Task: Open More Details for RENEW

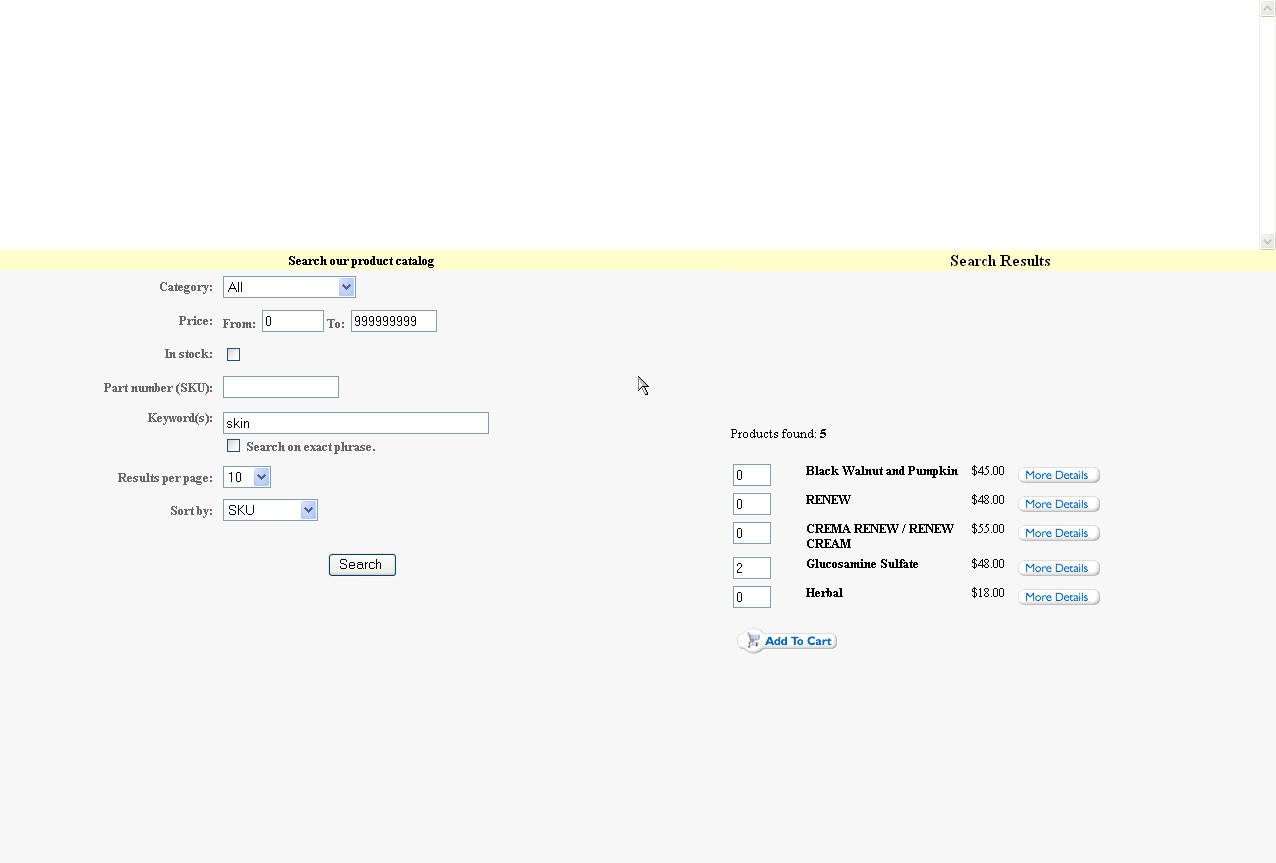Action: [1058, 504]
